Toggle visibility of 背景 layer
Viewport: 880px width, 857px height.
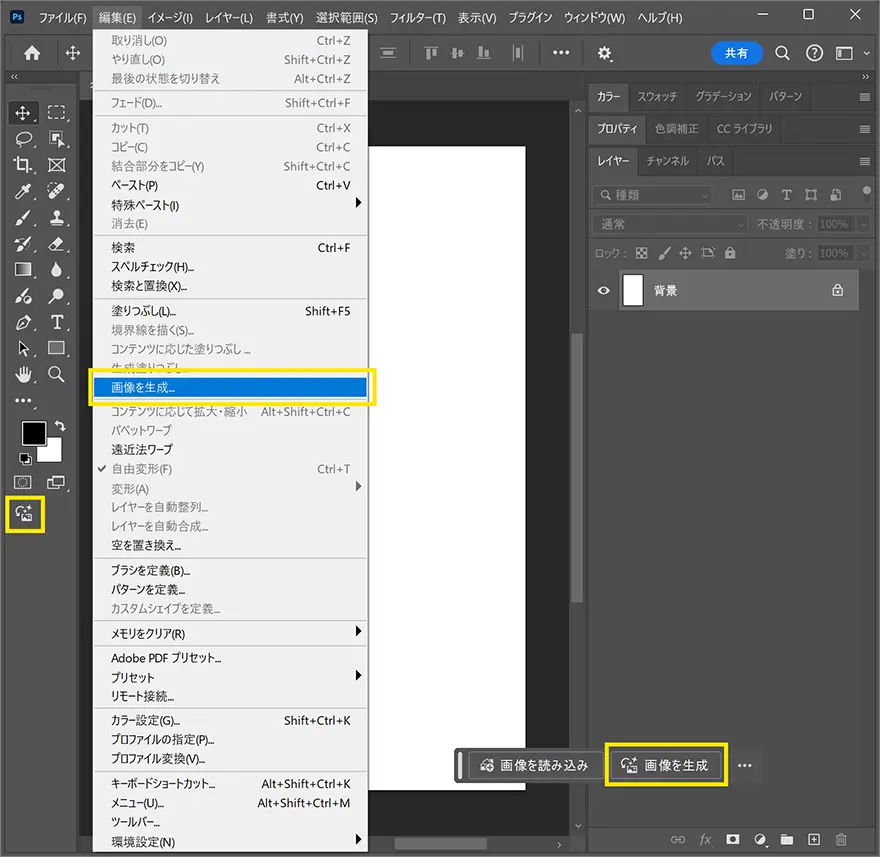coord(603,290)
